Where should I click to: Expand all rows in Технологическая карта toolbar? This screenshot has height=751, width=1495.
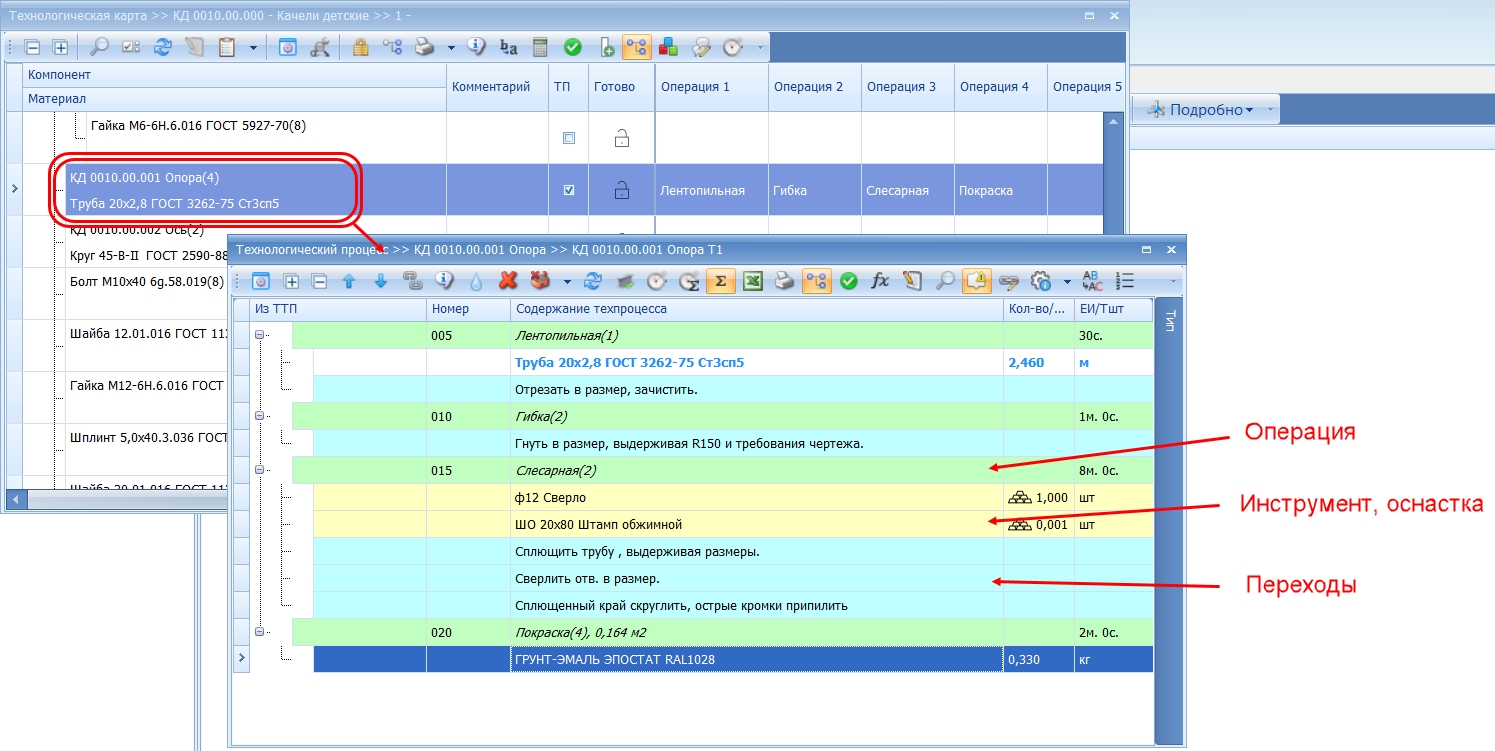pyautogui.click(x=60, y=47)
